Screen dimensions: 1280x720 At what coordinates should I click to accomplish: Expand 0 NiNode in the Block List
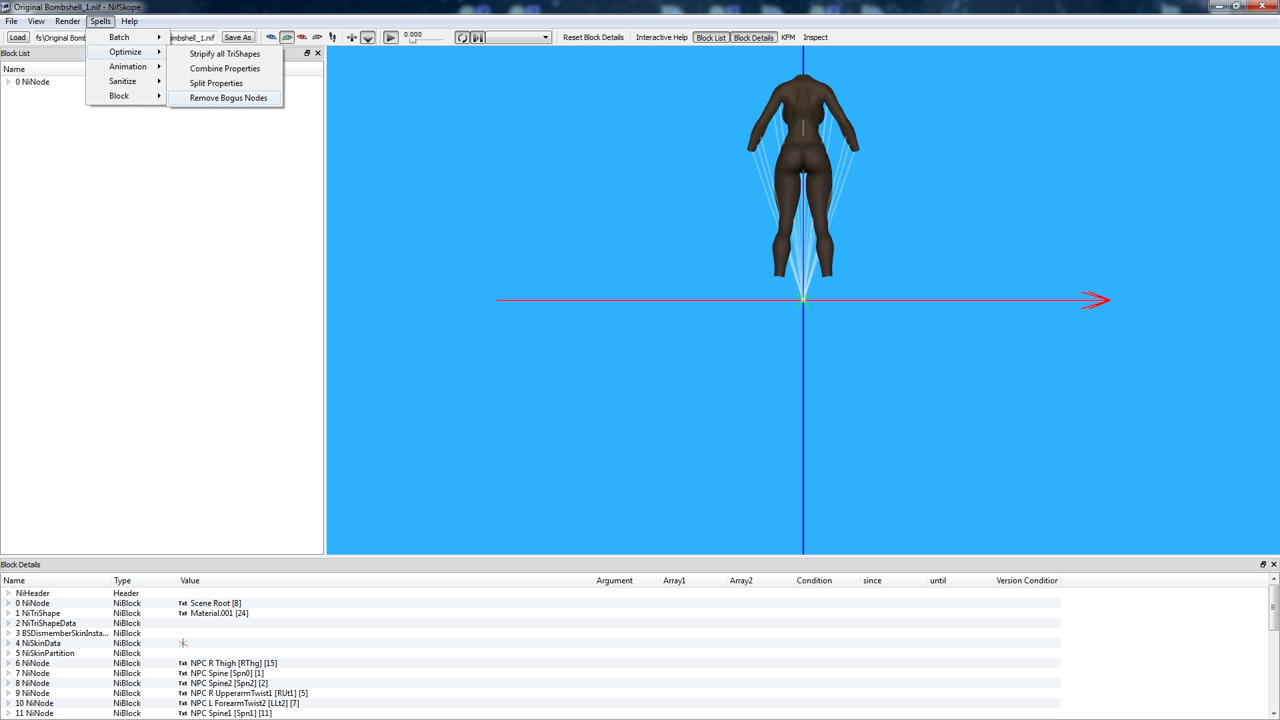pyautogui.click(x=8, y=82)
